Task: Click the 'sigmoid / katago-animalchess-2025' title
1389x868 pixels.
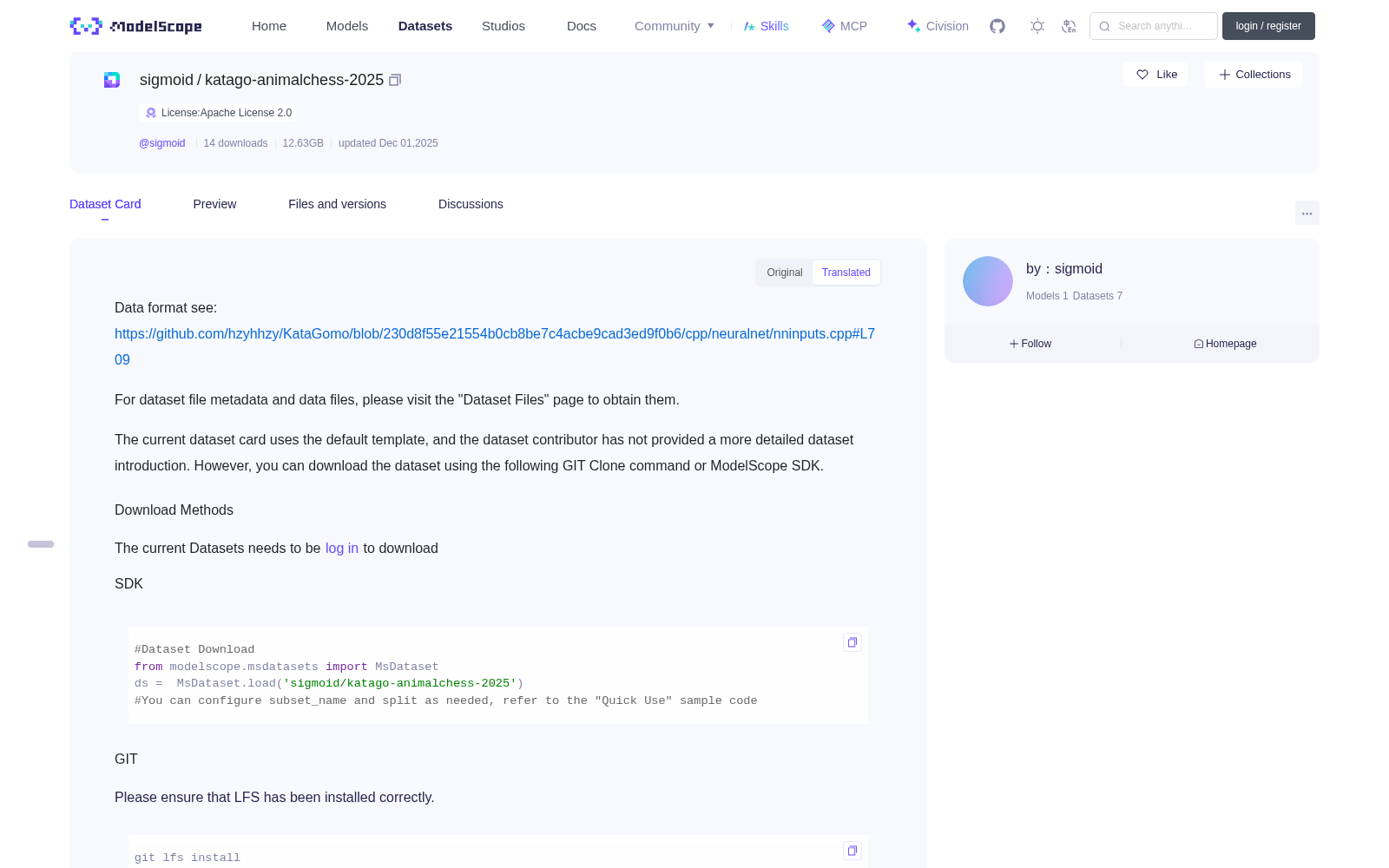Action: tap(261, 80)
